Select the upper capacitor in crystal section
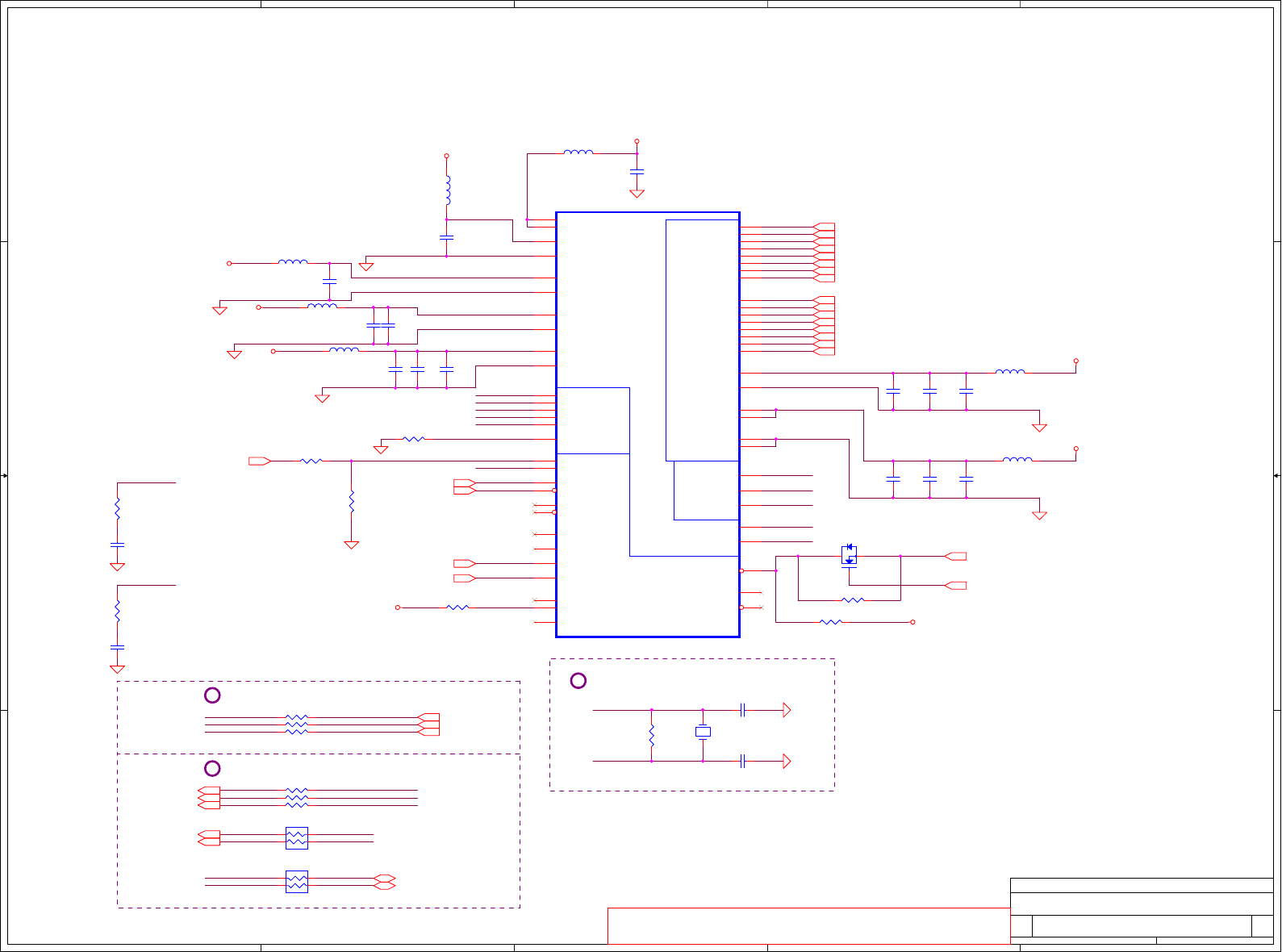1282x952 pixels. pos(742,710)
